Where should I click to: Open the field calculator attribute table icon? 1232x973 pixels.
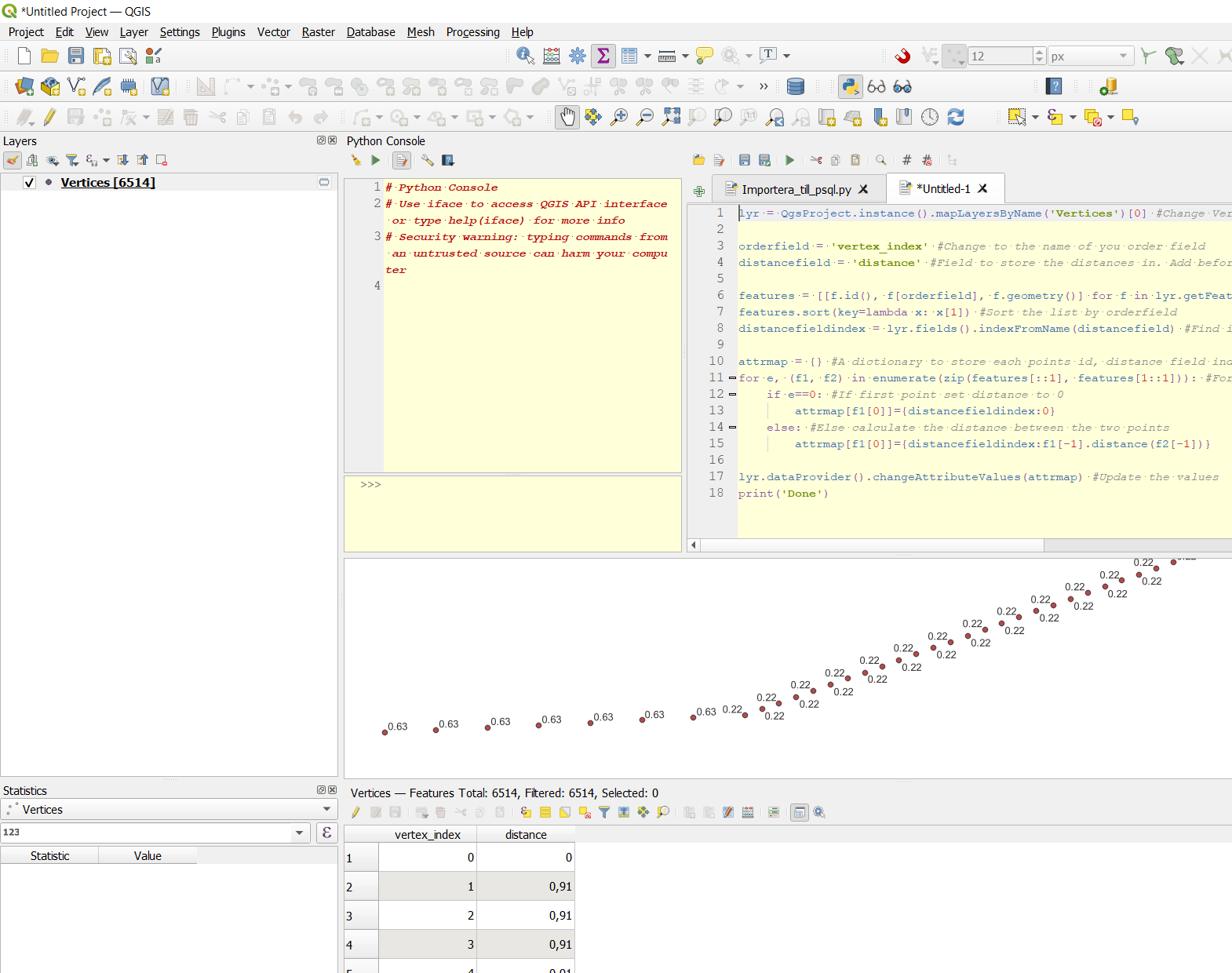point(552,56)
